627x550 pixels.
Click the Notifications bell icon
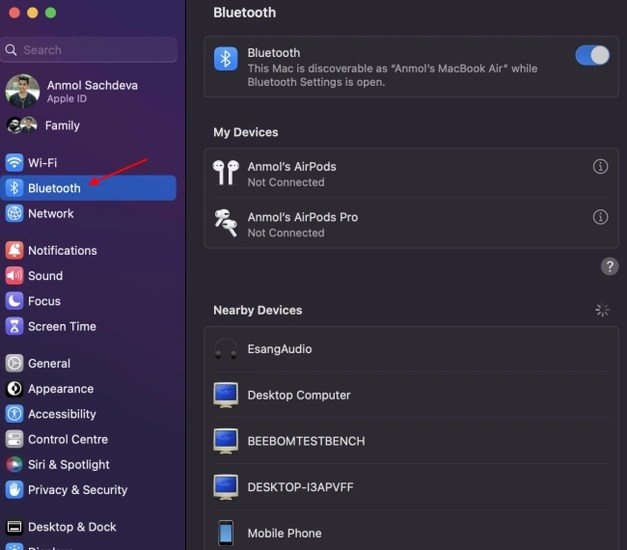tap(14, 250)
